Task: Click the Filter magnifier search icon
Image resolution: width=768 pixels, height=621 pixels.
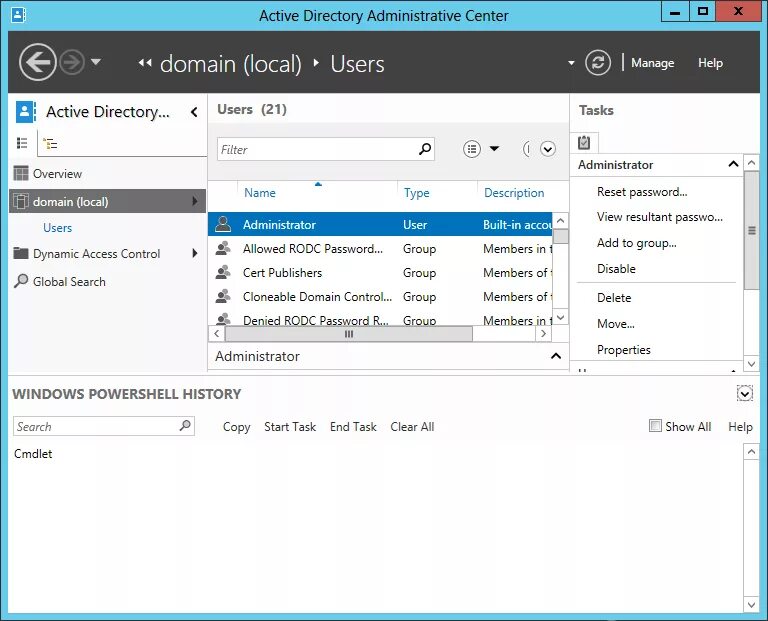Action: [425, 148]
